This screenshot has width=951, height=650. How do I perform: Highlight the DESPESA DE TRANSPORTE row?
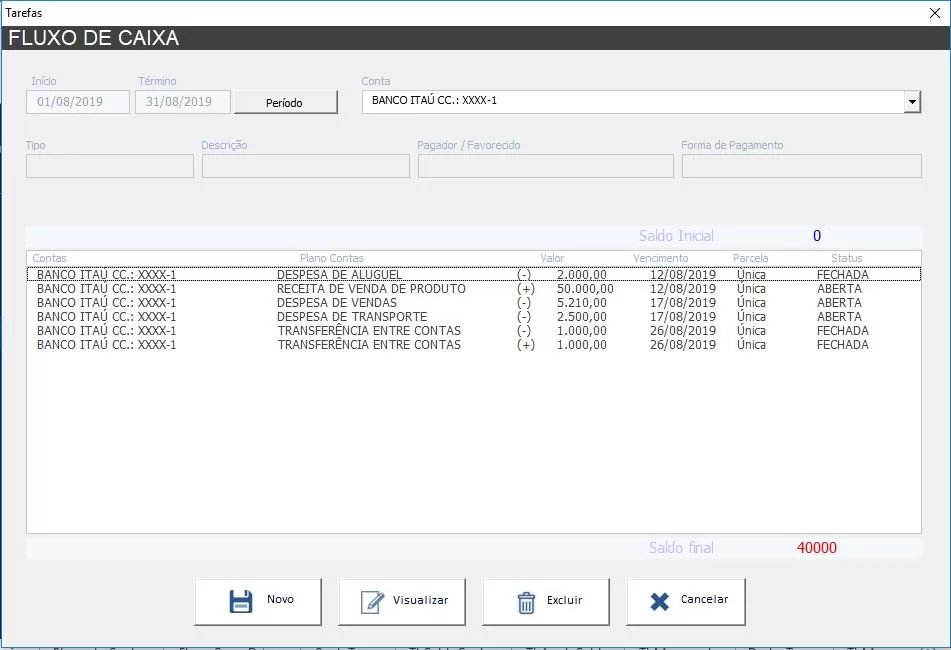352,317
